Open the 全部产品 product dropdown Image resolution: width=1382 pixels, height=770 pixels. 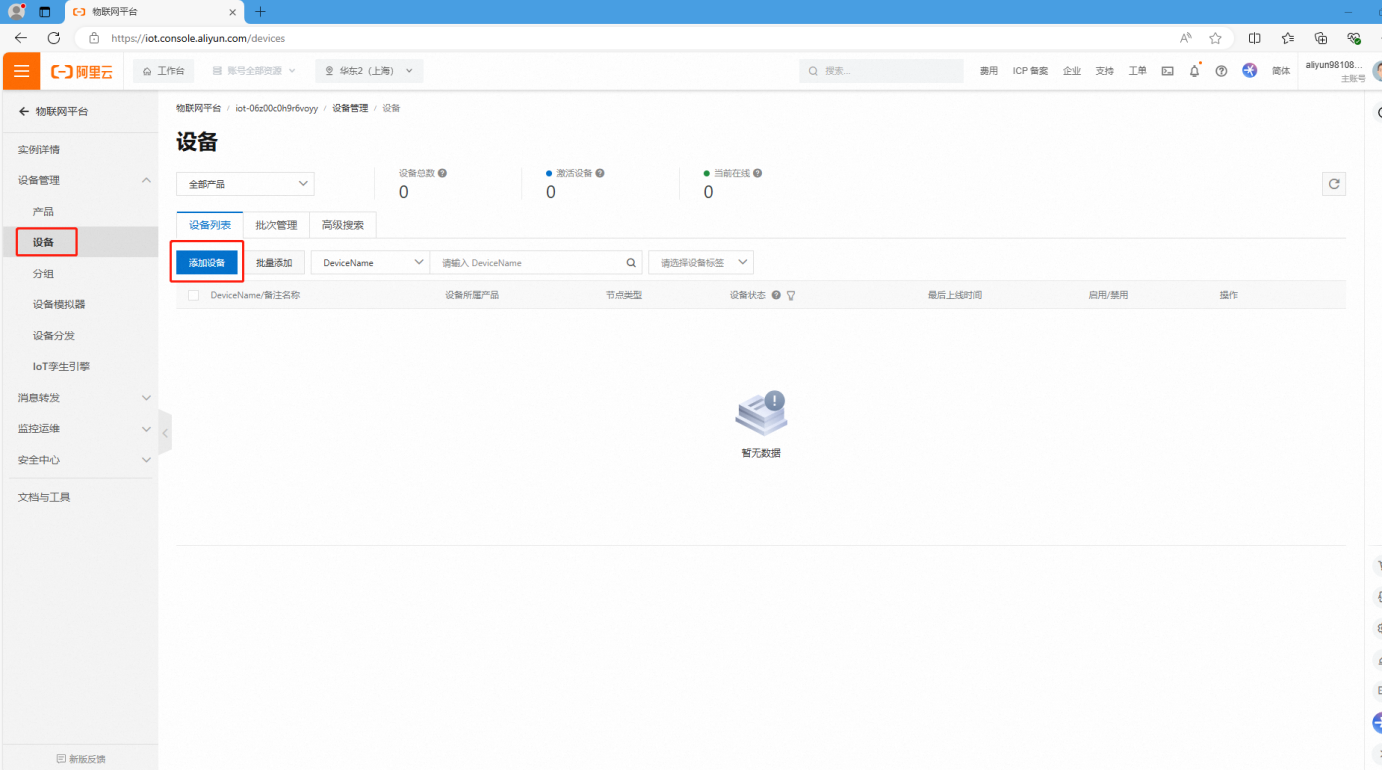(x=245, y=184)
